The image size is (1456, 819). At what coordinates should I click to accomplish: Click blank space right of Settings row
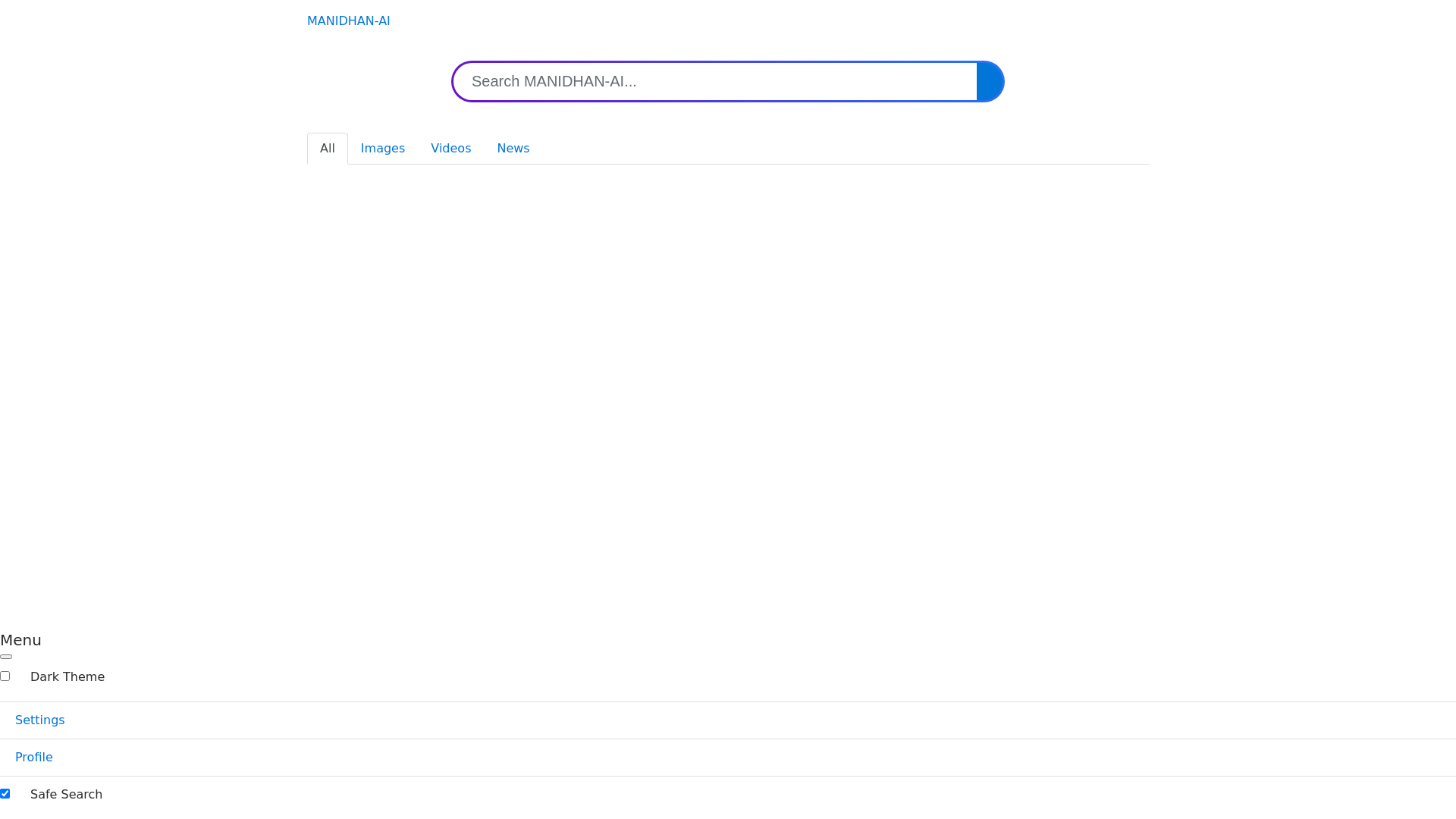758,720
